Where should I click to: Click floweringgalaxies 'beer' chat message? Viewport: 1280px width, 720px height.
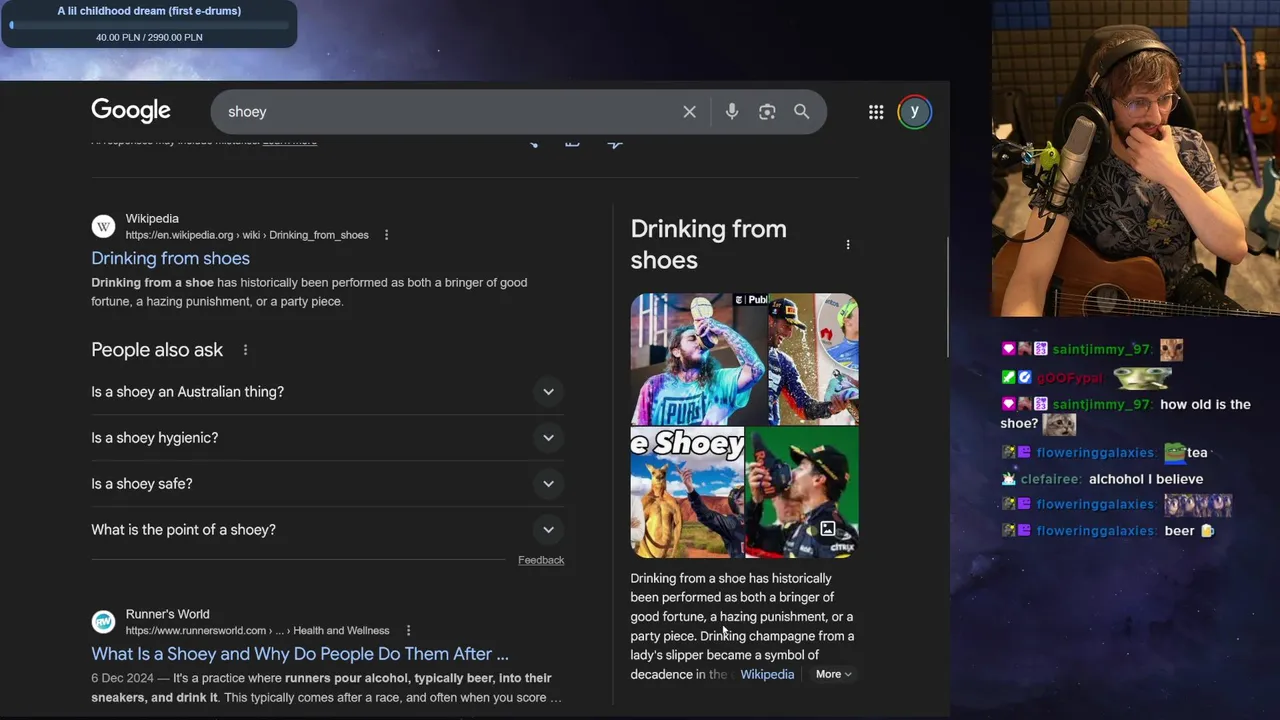[1108, 531]
